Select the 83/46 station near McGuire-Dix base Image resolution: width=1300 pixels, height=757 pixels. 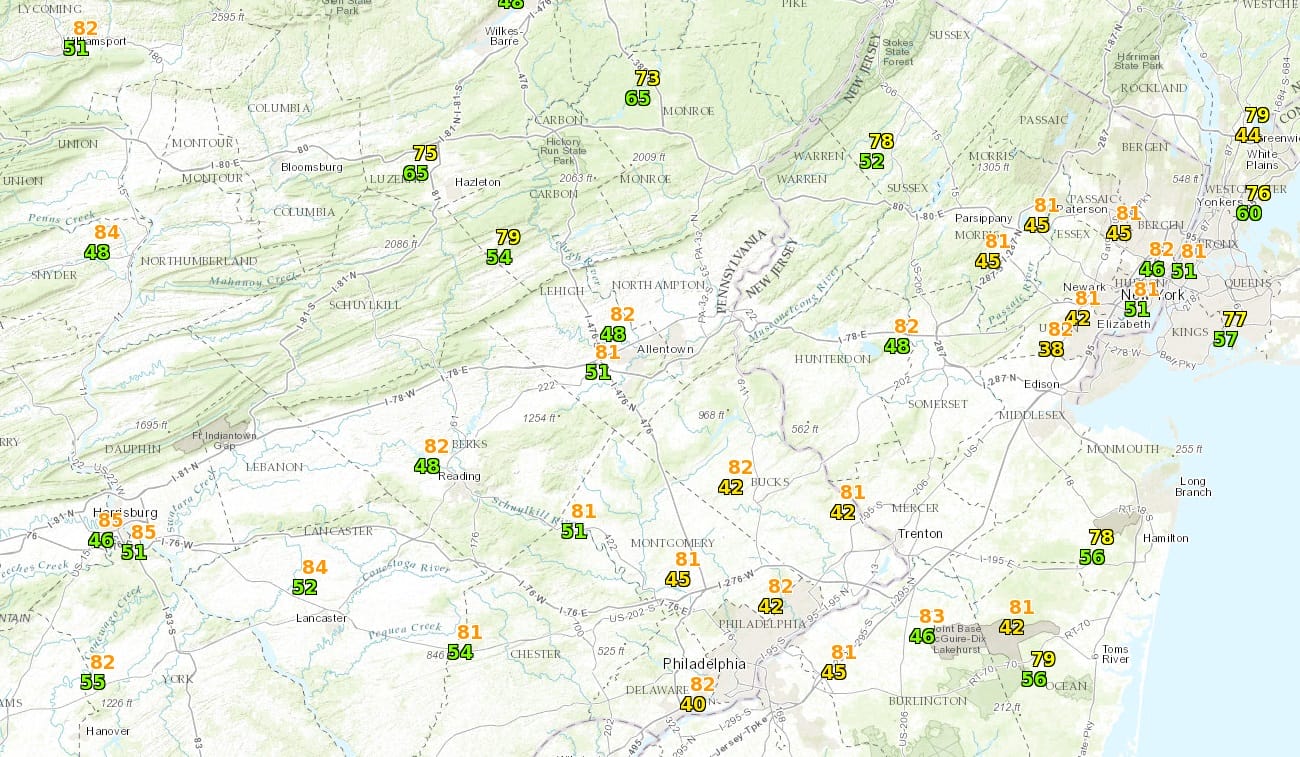(926, 626)
